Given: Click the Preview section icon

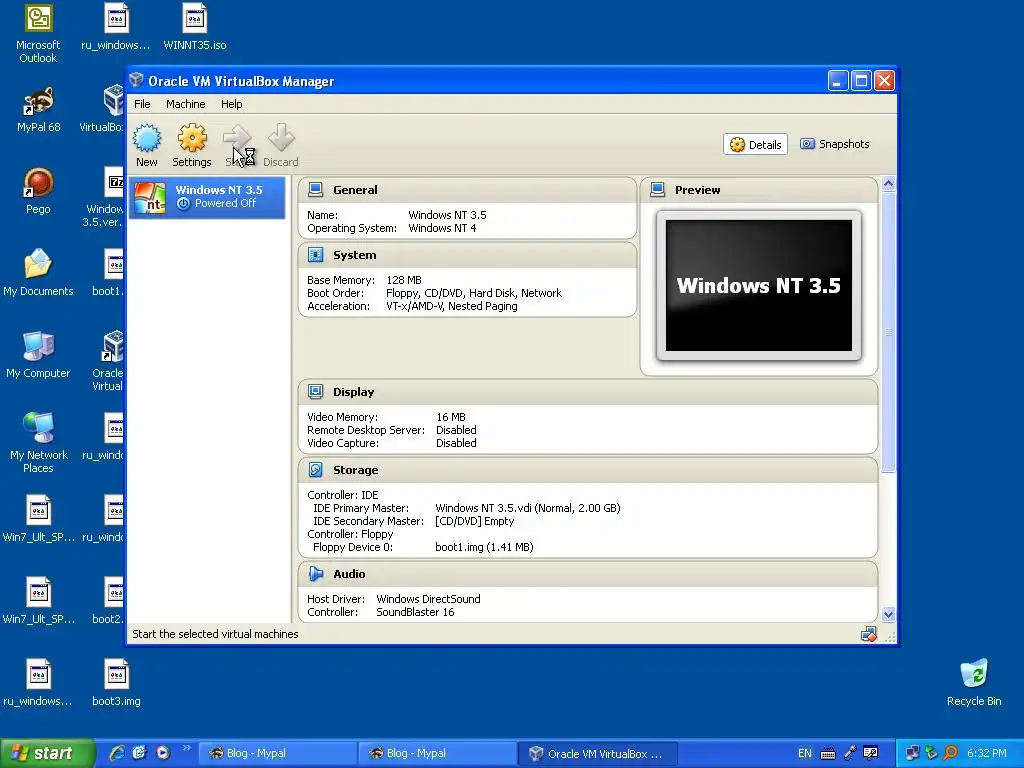Looking at the screenshot, I should tap(658, 190).
